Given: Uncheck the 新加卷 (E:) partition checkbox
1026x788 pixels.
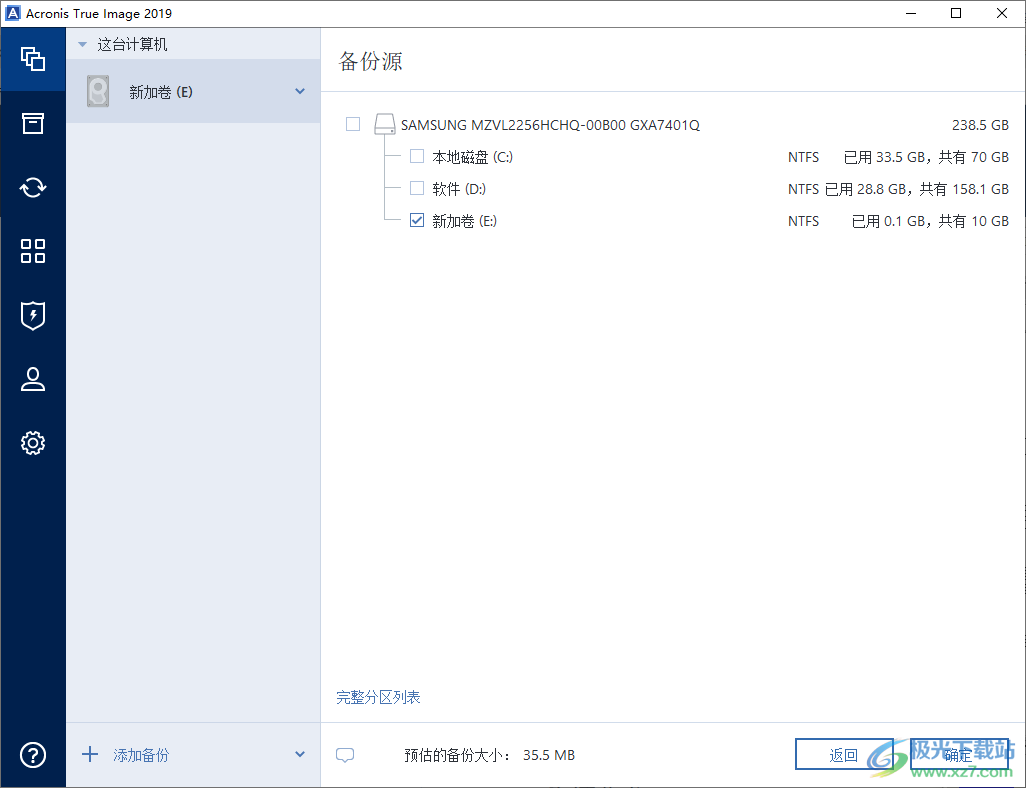Looking at the screenshot, I should pos(417,221).
